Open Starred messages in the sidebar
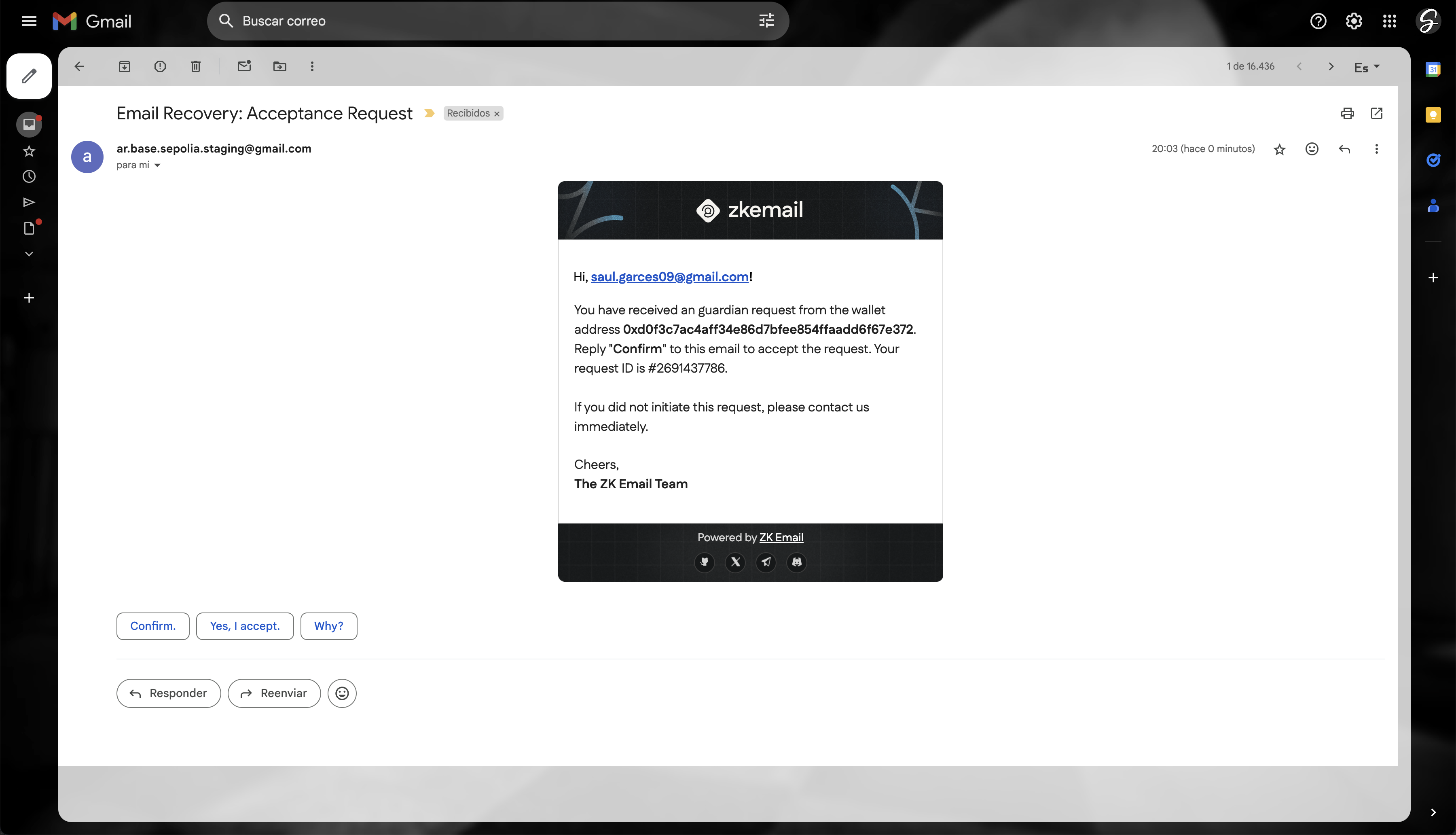The height and width of the screenshot is (835, 1456). [29, 151]
